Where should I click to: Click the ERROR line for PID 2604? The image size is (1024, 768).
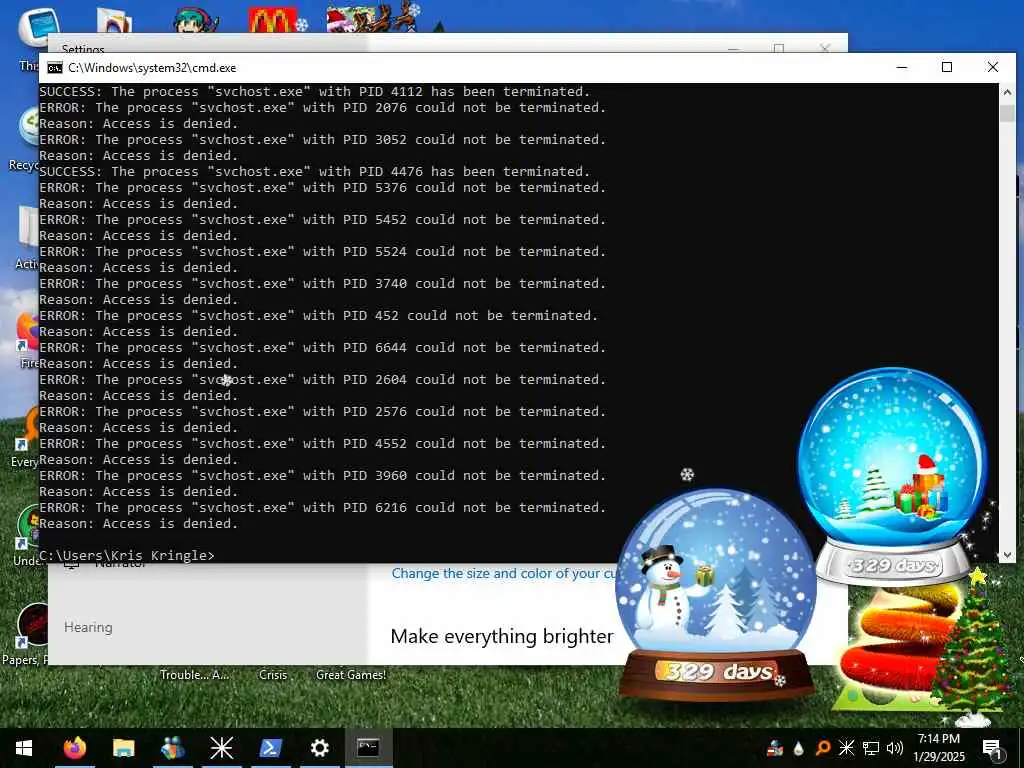(323, 379)
